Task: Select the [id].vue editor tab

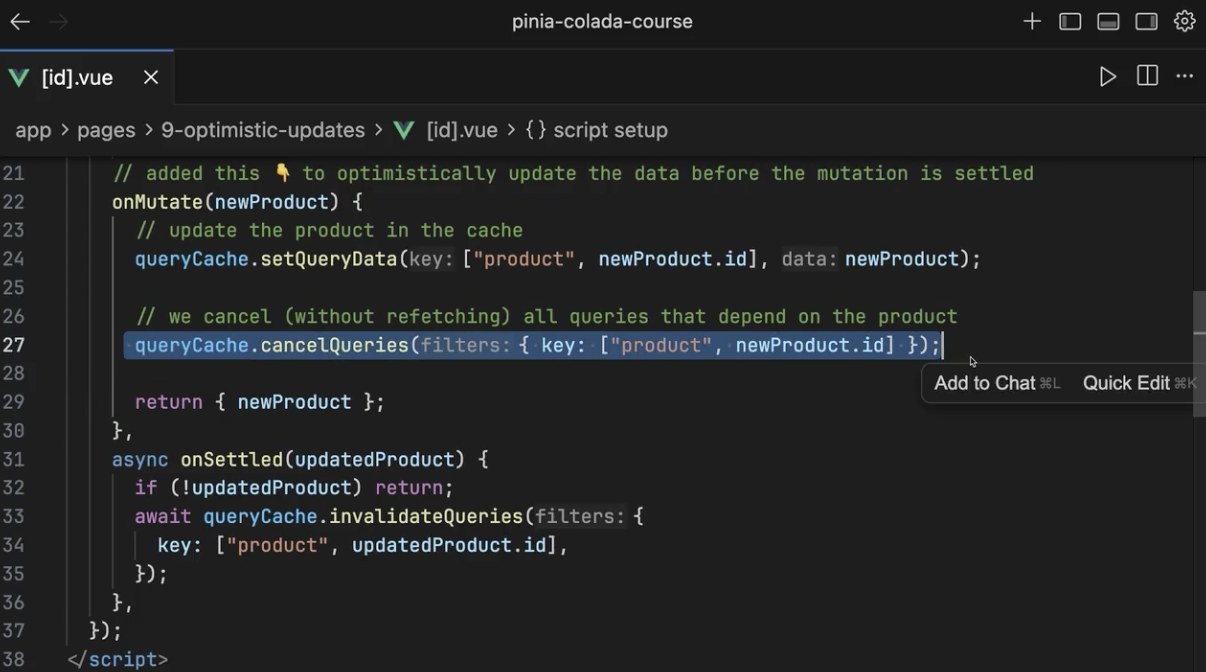Action: coord(87,77)
